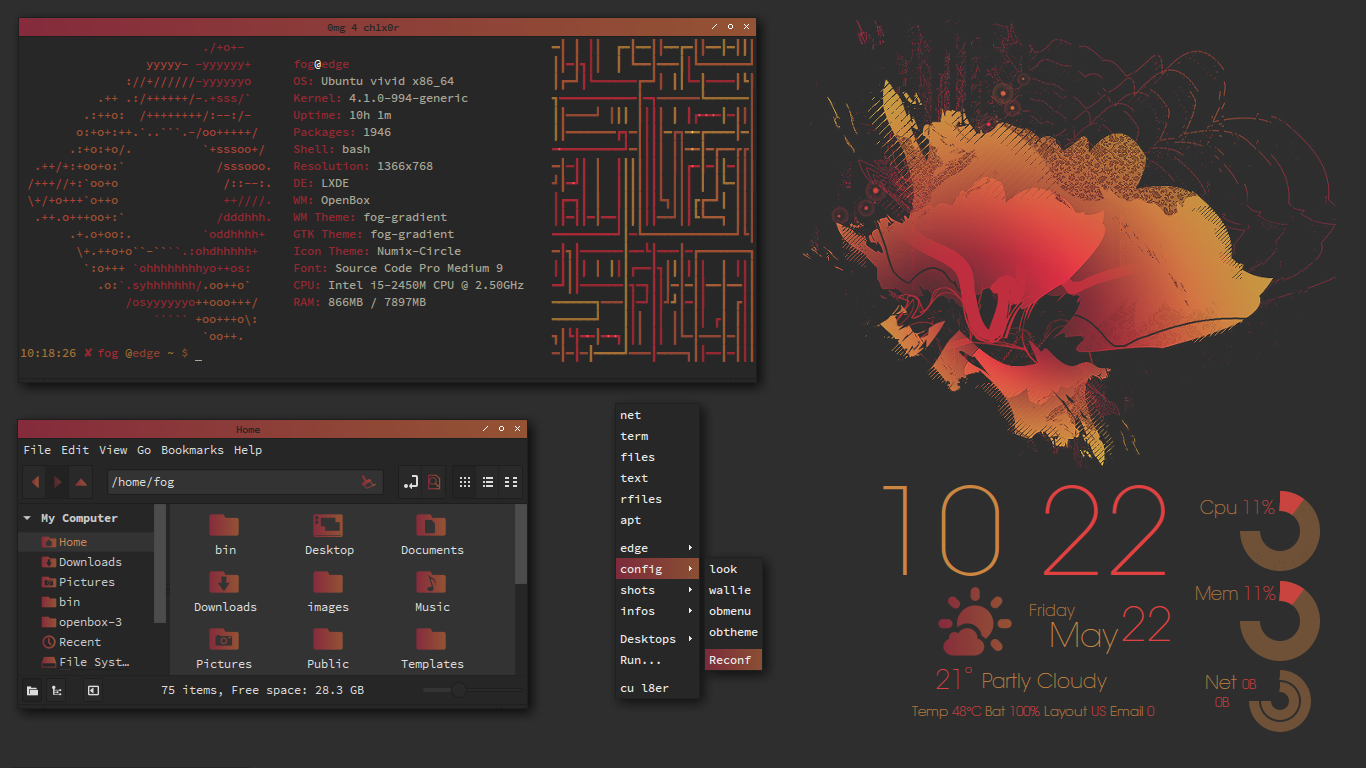Select File System in the sidebar
This screenshot has height=768, width=1366.
[x=87, y=662]
